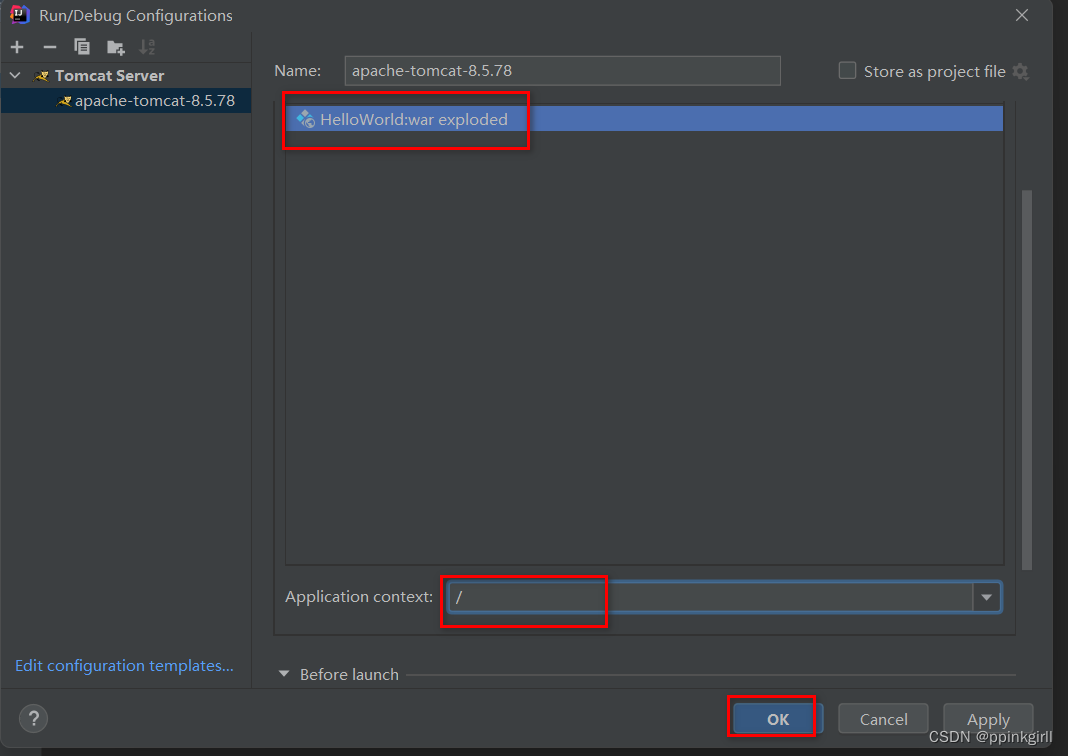Sort configurations alphabetically
This screenshot has width=1068, height=756.
147,47
